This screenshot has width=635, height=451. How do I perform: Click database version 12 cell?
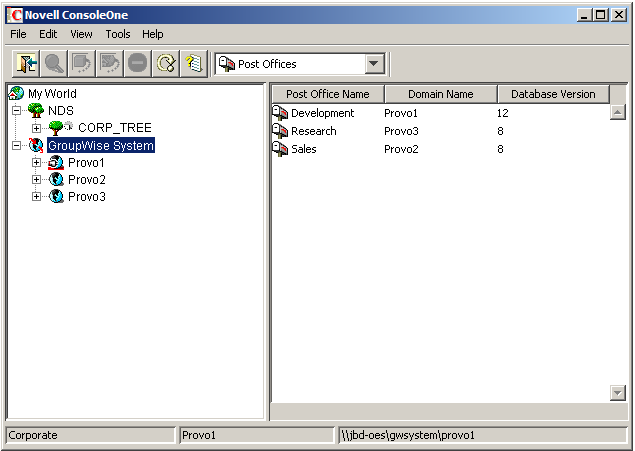(x=503, y=113)
